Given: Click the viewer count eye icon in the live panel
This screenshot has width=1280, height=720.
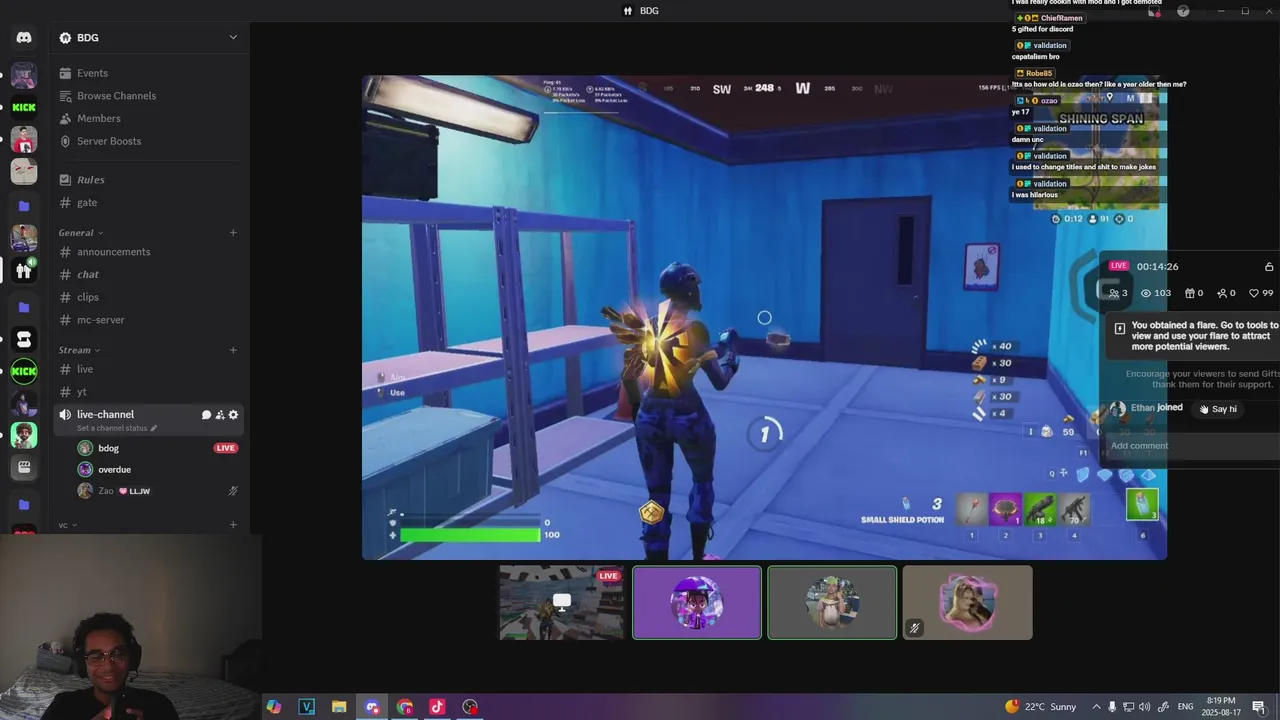Looking at the screenshot, I should pyautogui.click(x=1146, y=293).
